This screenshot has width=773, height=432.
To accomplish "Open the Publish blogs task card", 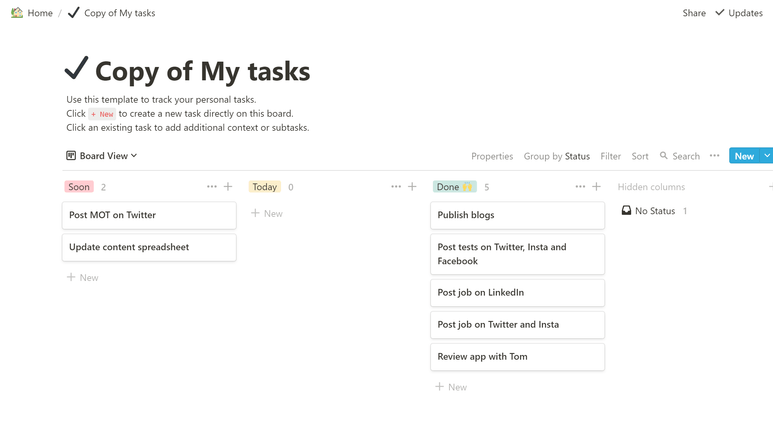I will pyautogui.click(x=517, y=215).
